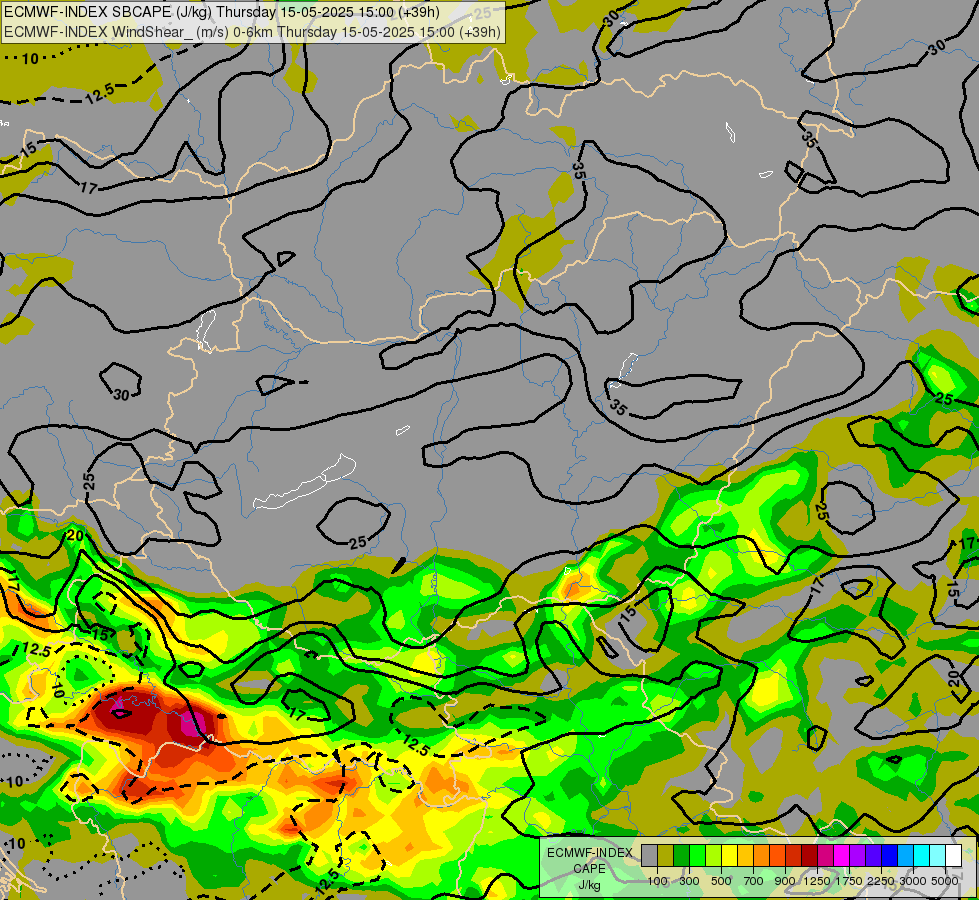The image size is (979, 900).
Task: Click the CAPE word in the legend box
Action: 589,869
